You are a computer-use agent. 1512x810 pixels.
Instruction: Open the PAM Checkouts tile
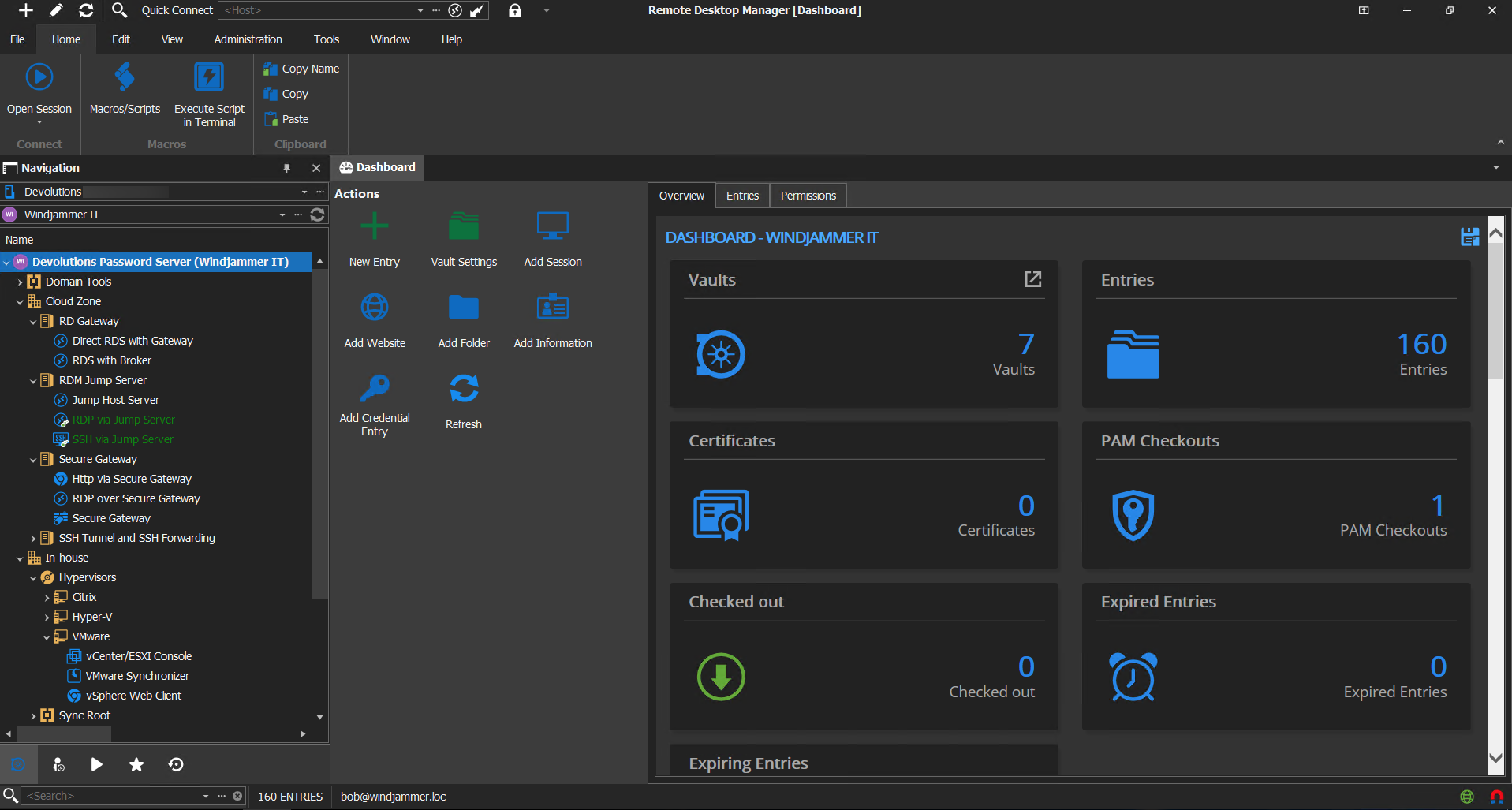(1276, 495)
